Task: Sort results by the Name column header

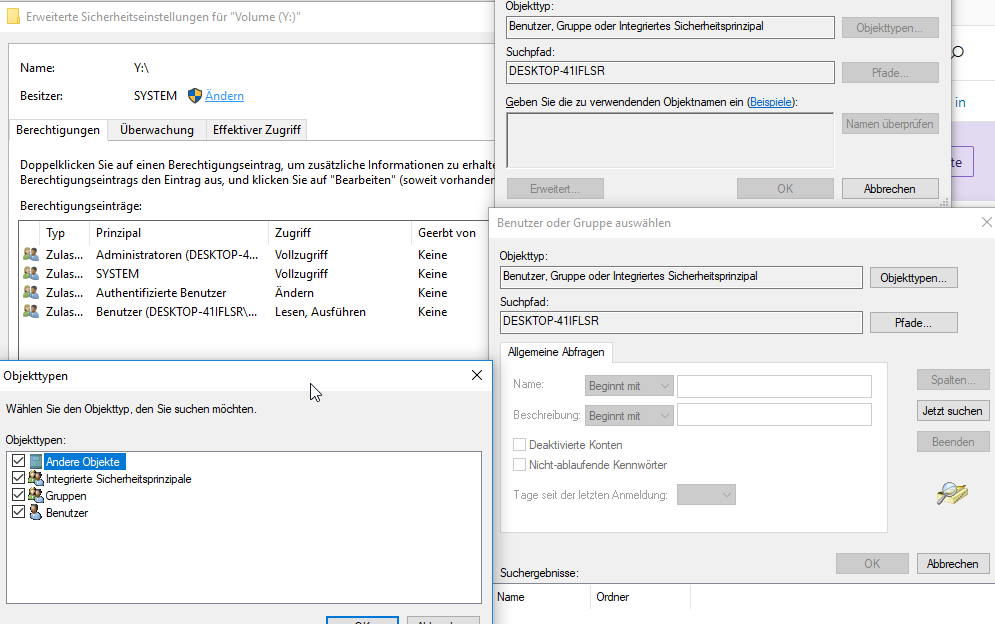Action: [542, 597]
